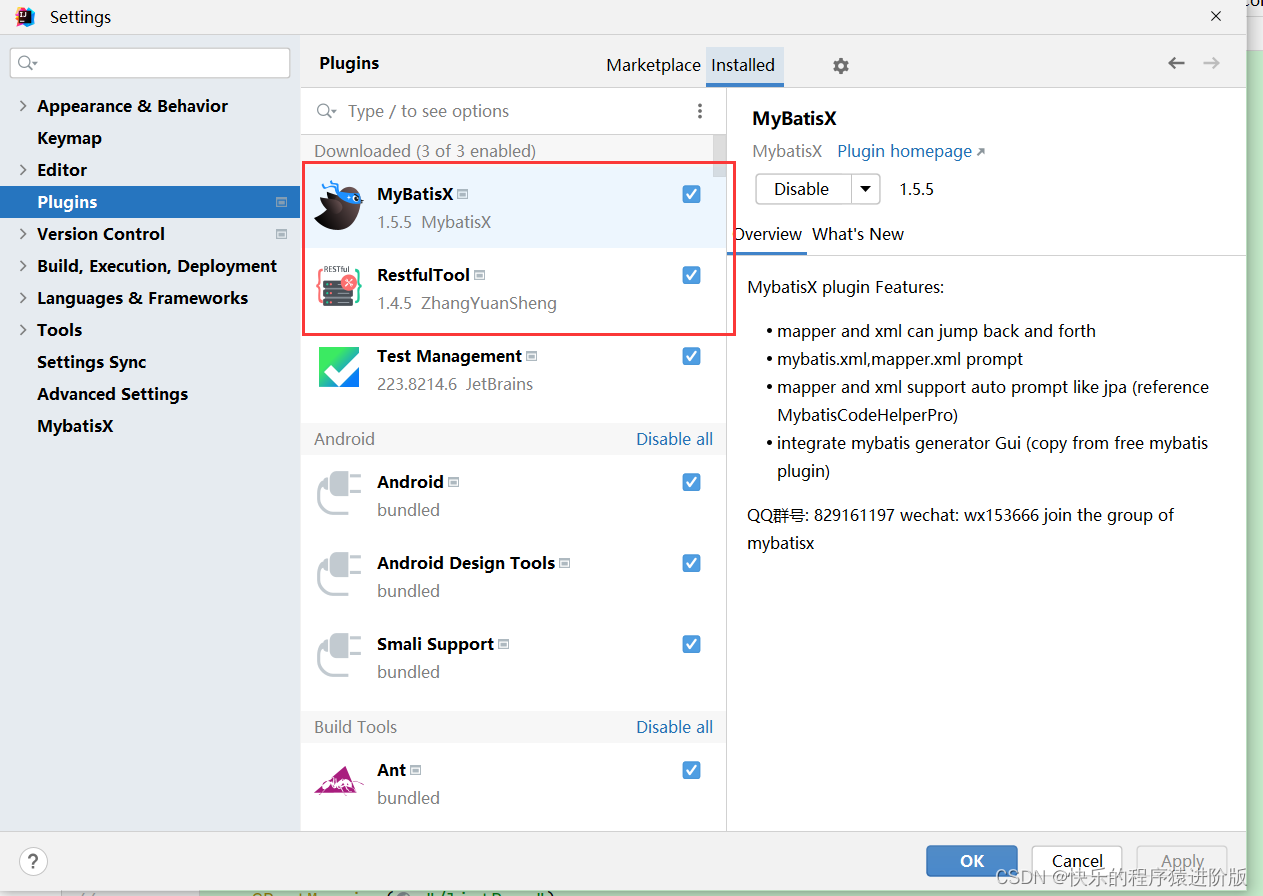Expand the Version Control tree node
1263x896 pixels.
tap(22, 234)
